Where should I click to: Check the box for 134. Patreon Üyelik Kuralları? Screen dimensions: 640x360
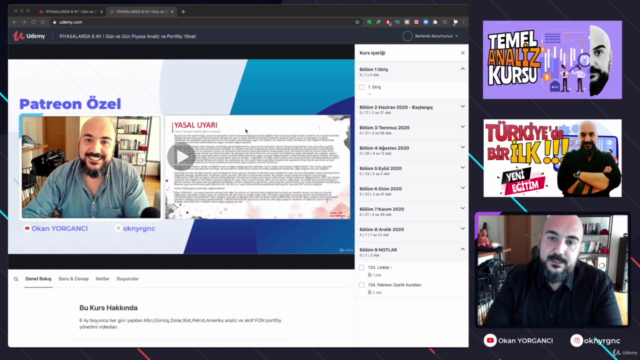tap(362, 285)
